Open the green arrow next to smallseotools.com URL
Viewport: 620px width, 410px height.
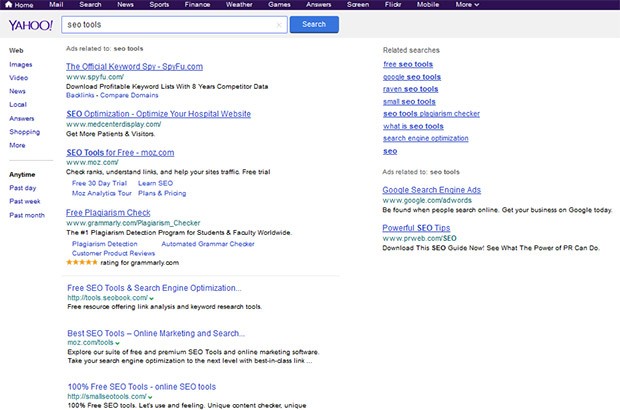click(150, 397)
